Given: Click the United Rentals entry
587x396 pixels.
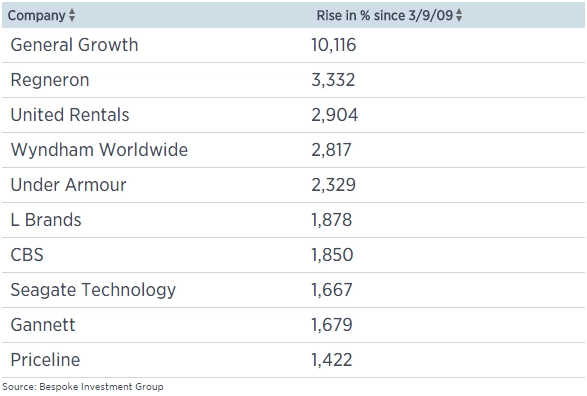Looking at the screenshot, I should click(x=70, y=115).
